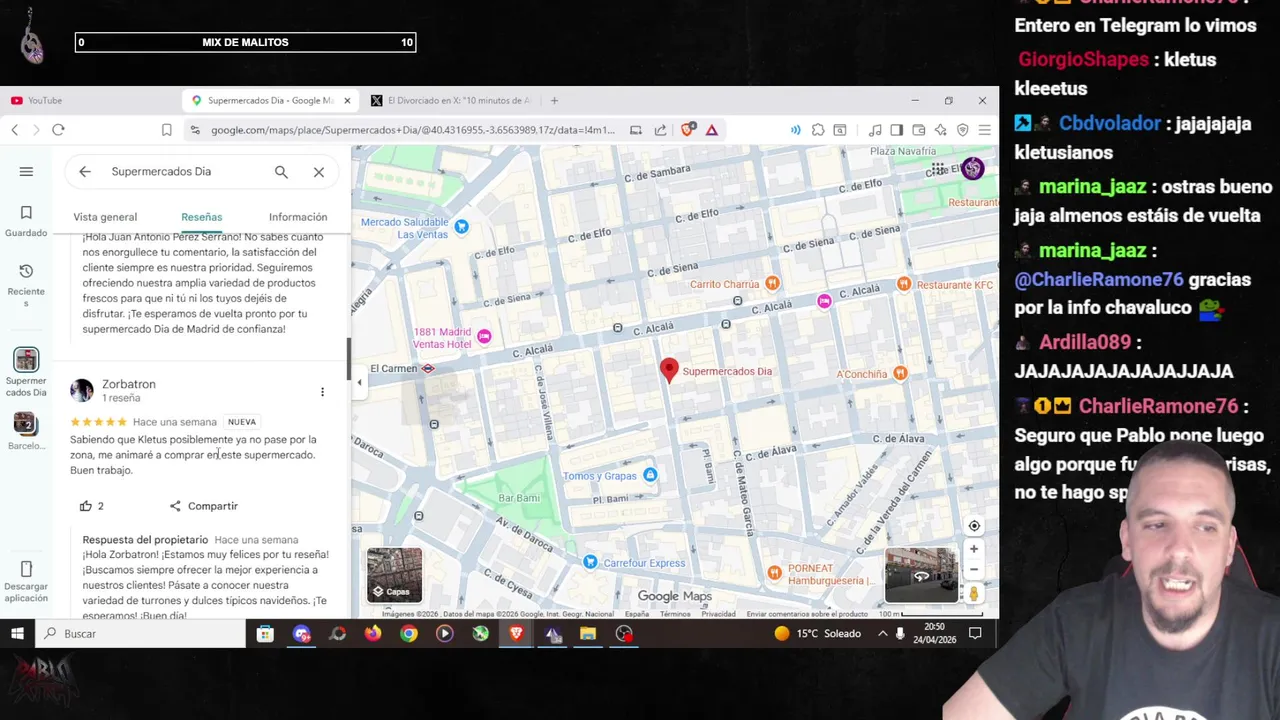Open the Google Maps hamburger menu
Screen dimensions: 1280x720
click(x=26, y=171)
